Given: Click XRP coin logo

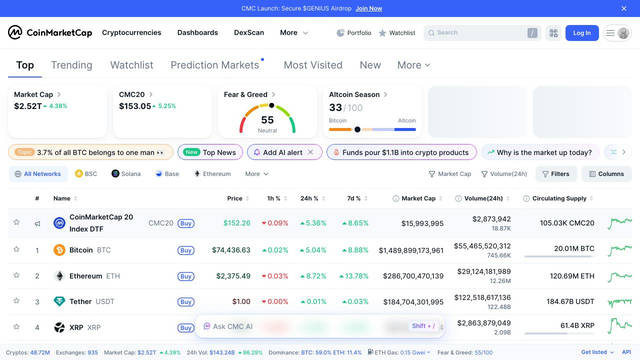Looking at the screenshot, I should [59, 327].
